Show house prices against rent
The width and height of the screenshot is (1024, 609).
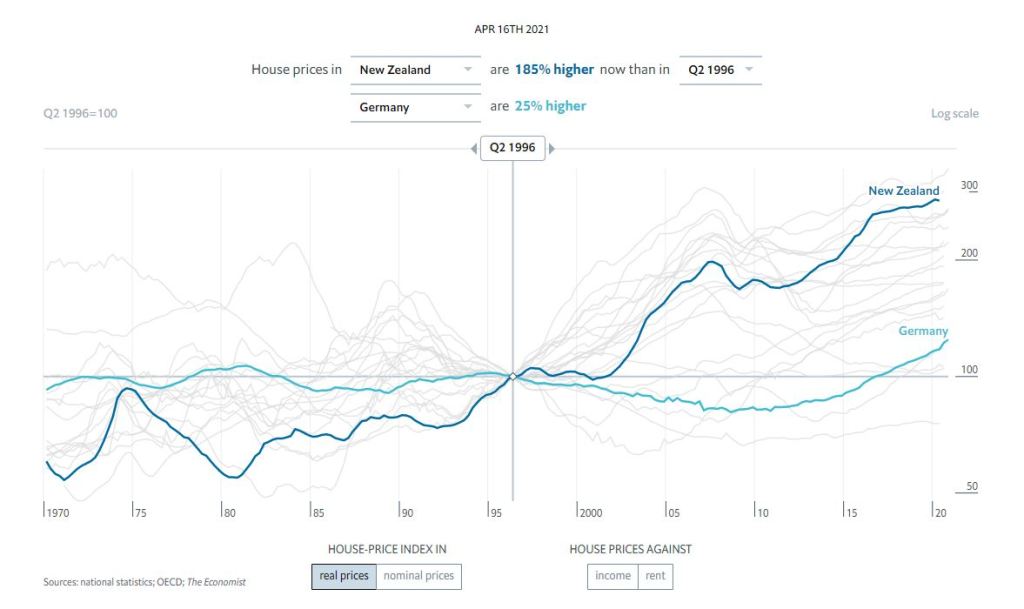point(657,576)
